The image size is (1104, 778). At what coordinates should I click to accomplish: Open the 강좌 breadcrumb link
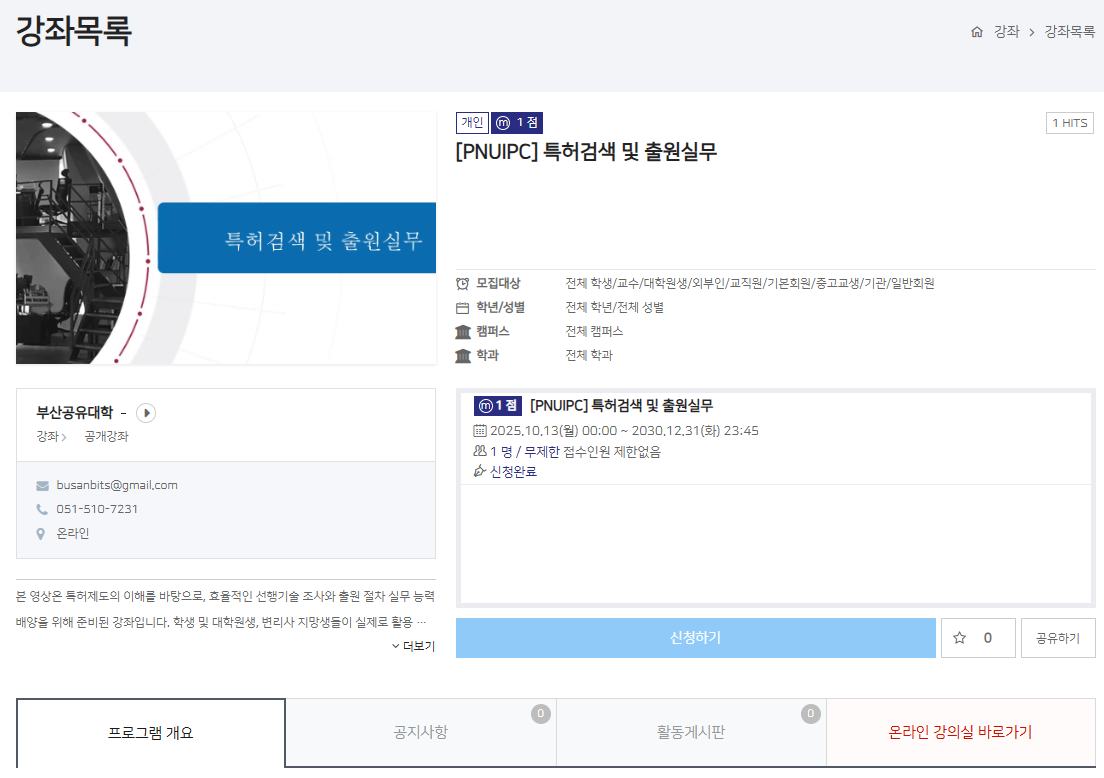1006,32
